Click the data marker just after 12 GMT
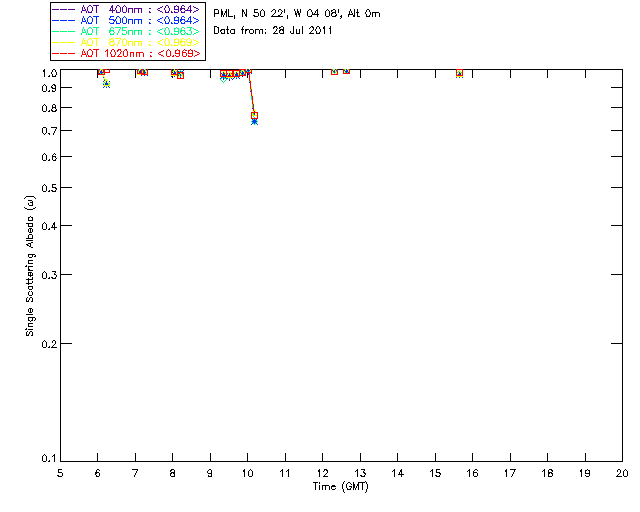The height and width of the screenshot is (512, 640). click(334, 72)
